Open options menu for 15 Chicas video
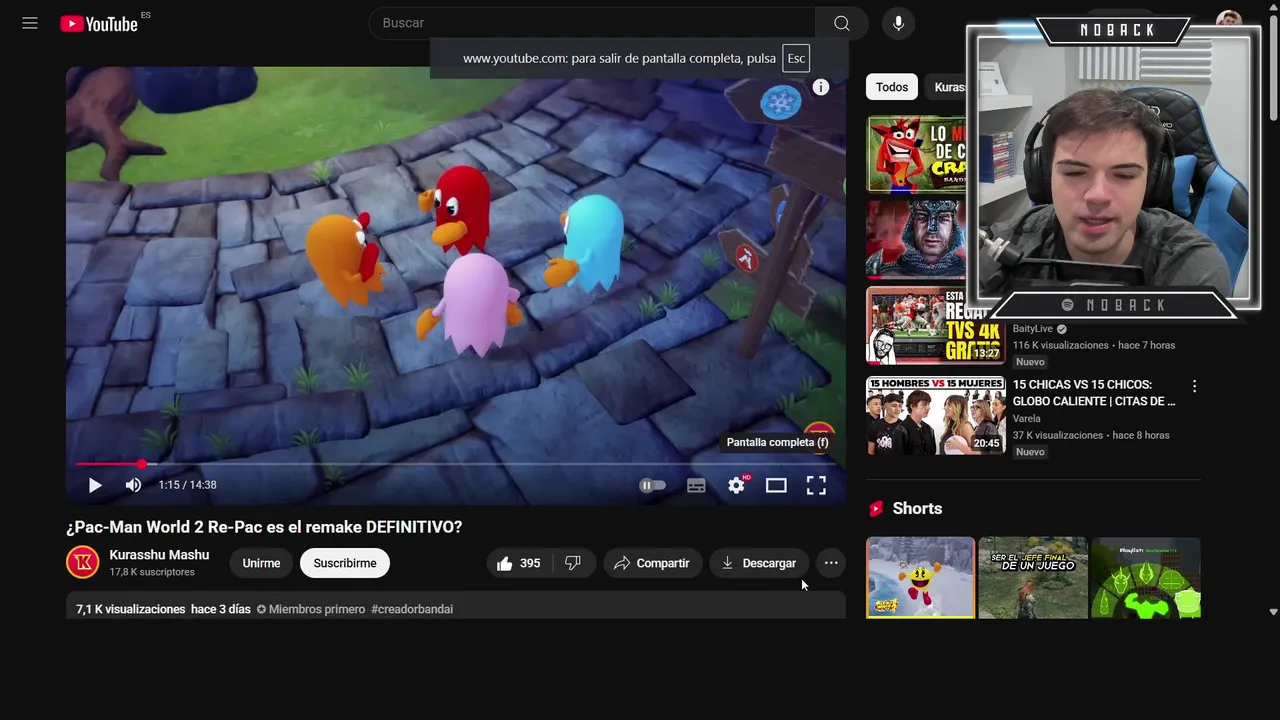This screenshot has height=720, width=1280. coord(1194,386)
